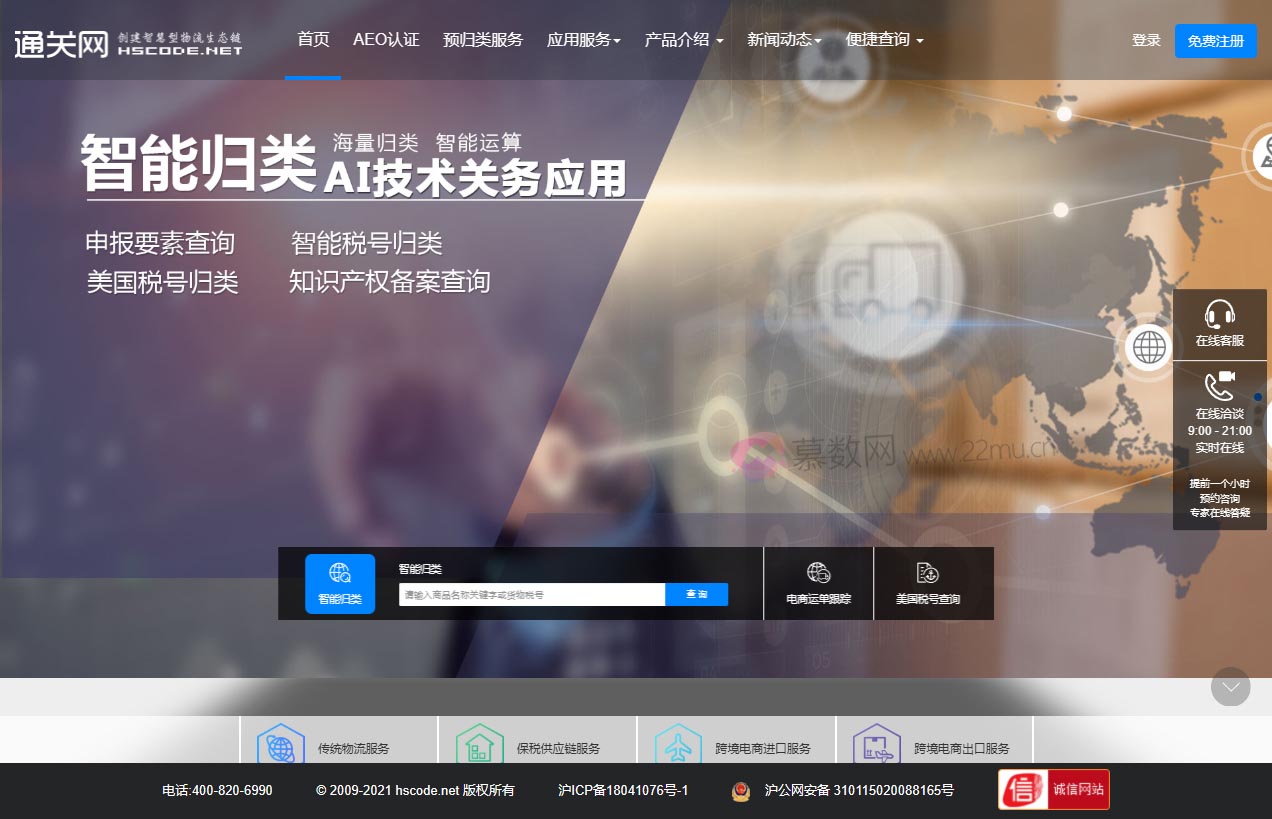This screenshot has width=1272, height=819.
Task: Switch to the 首页 menu item
Action: (x=312, y=40)
